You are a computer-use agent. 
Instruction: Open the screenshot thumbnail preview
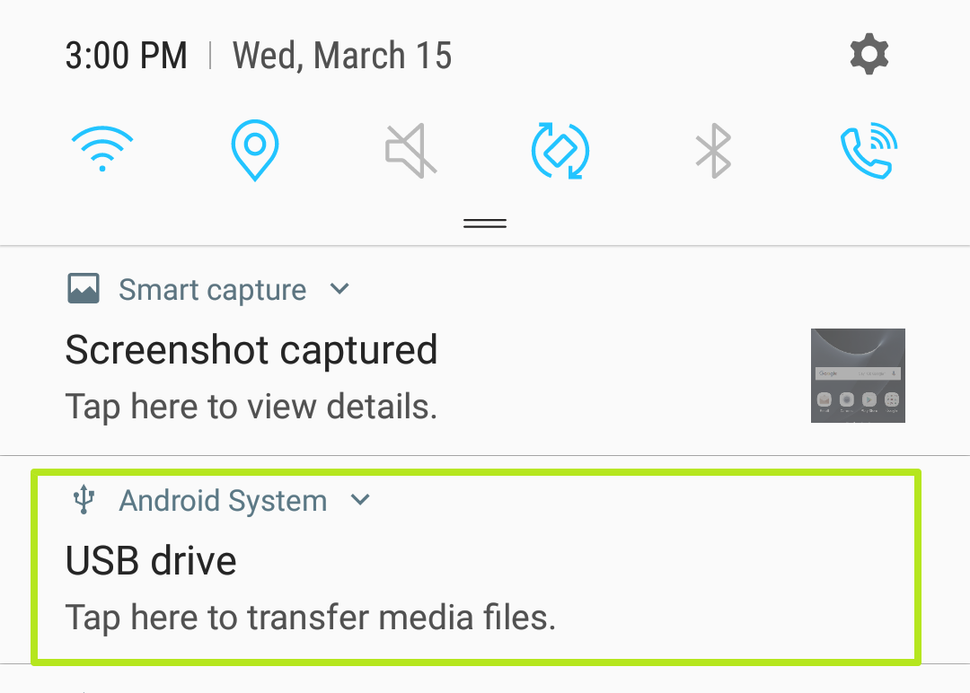click(x=857, y=376)
